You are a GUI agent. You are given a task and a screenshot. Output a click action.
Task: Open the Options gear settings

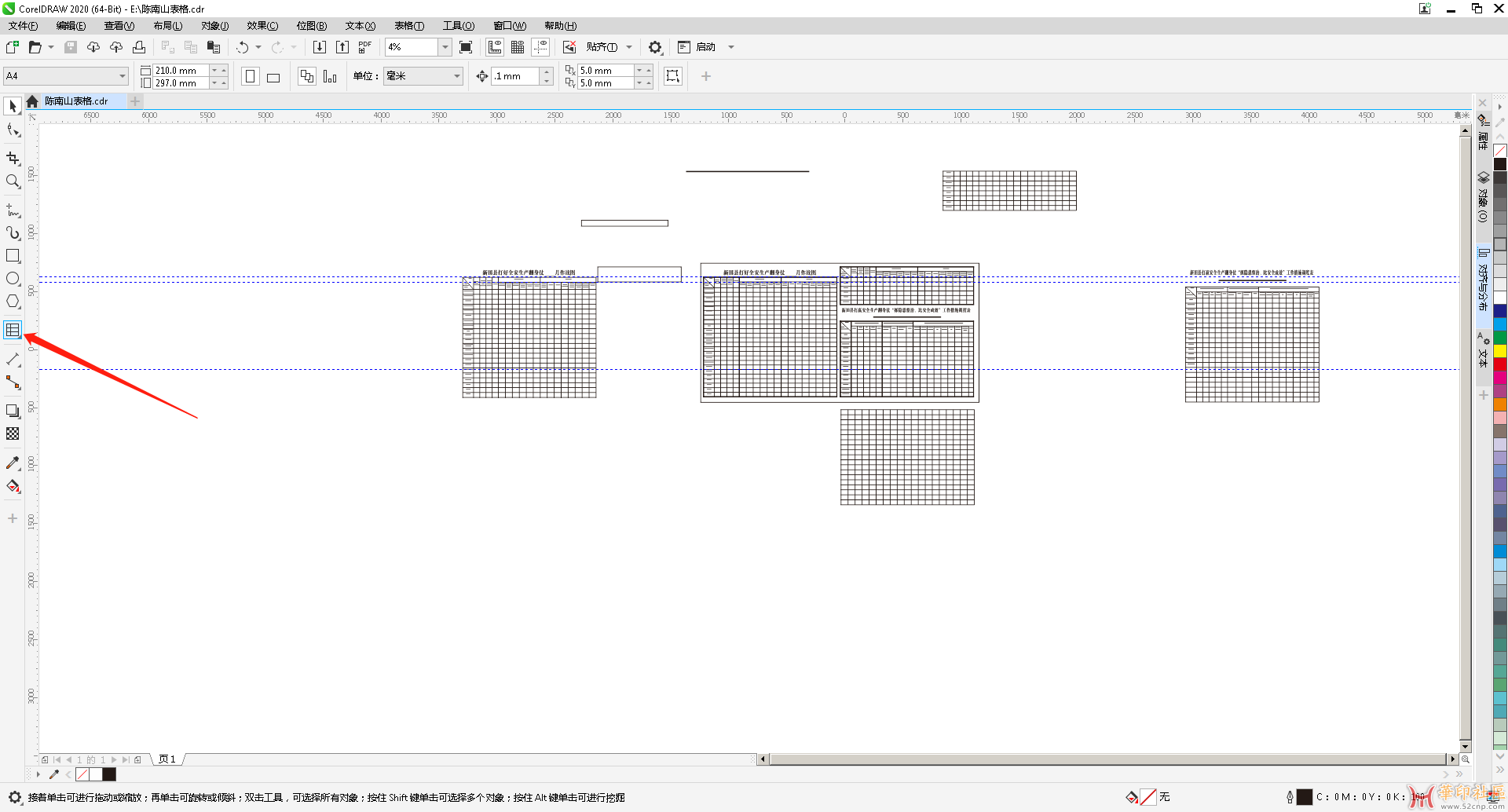(655, 47)
